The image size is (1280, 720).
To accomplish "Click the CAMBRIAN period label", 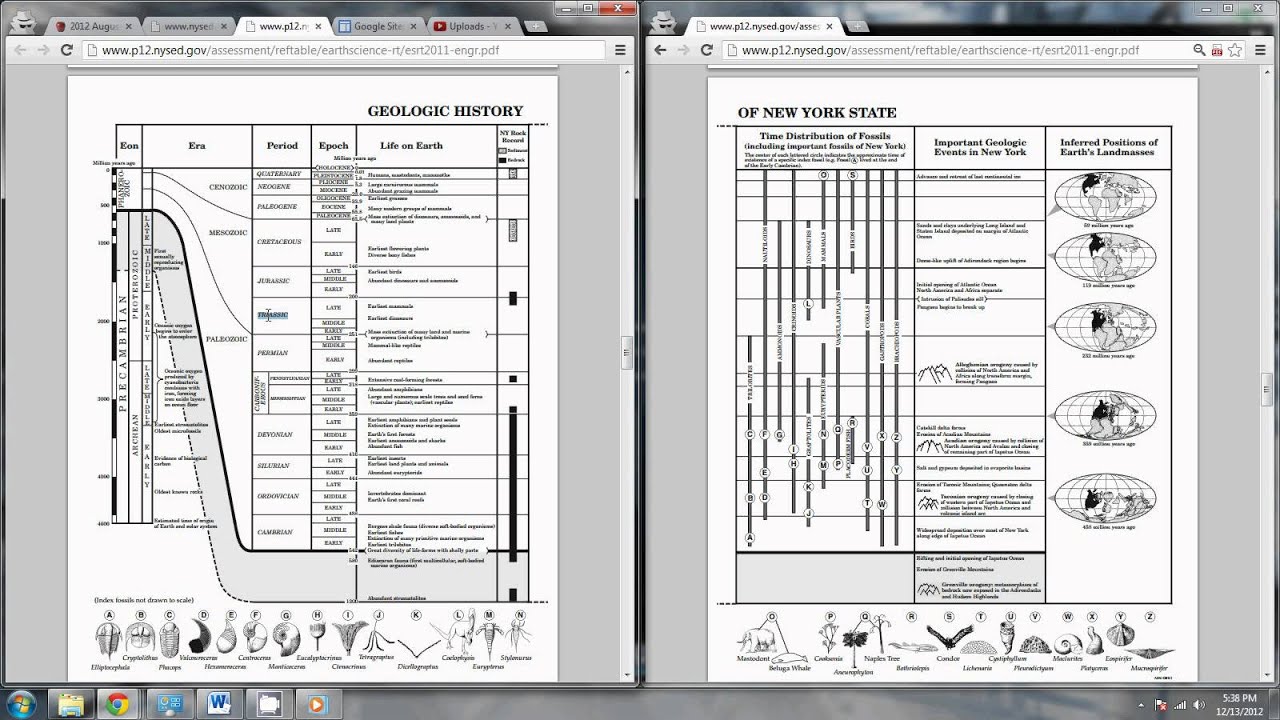I will pos(275,532).
